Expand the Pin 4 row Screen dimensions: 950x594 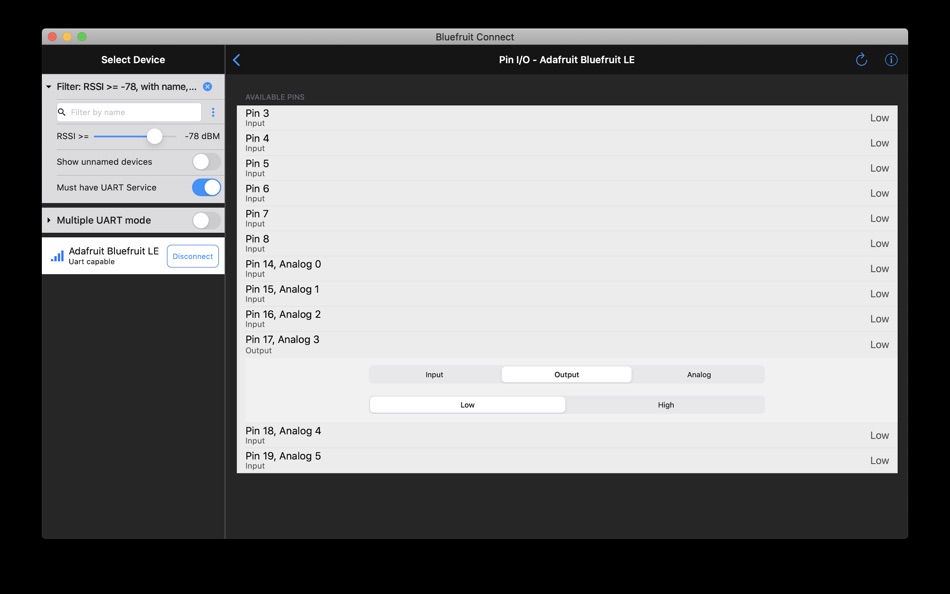pos(567,143)
